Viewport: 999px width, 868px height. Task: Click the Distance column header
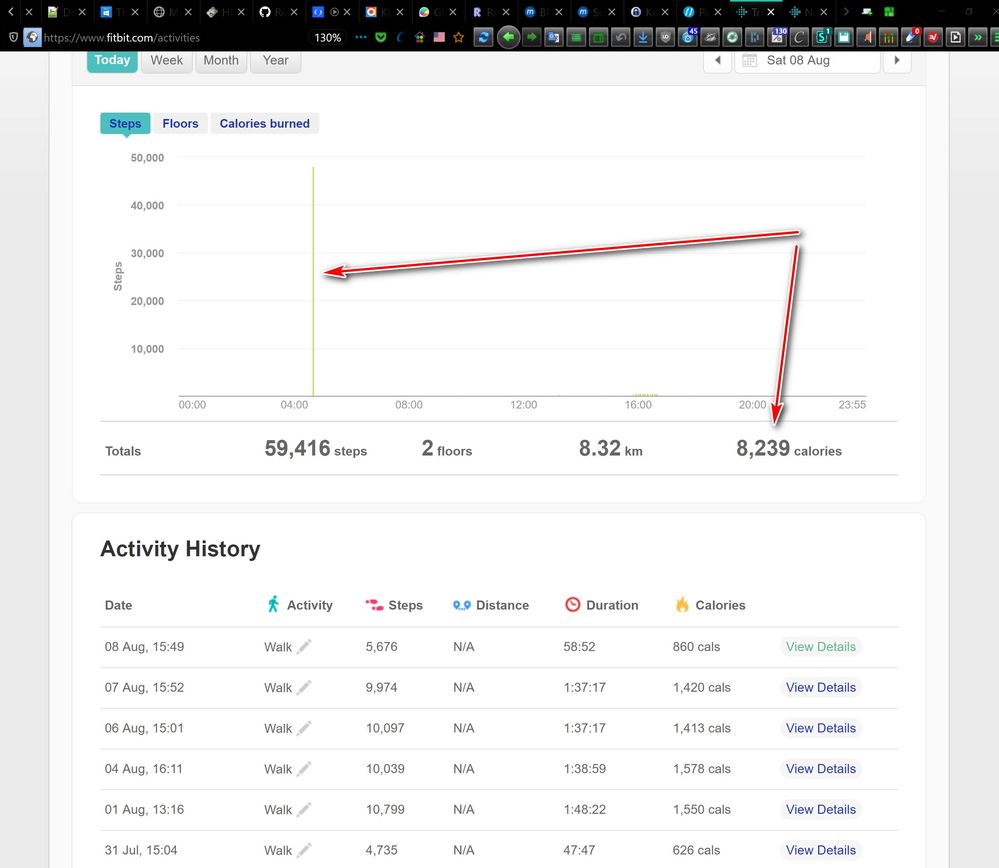coord(491,605)
